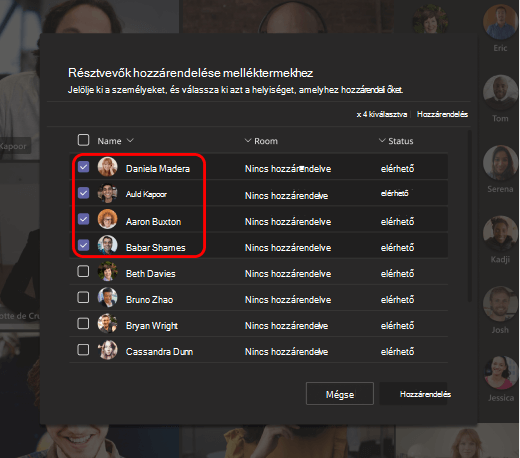Click Daniela Madera's elérhető status
520x458 pixels.
pos(397,169)
